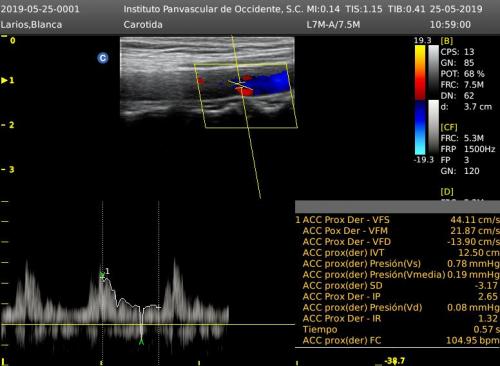Click the Carotida exam type label
Image resolution: width=500 pixels, height=366 pixels.
tap(143, 25)
